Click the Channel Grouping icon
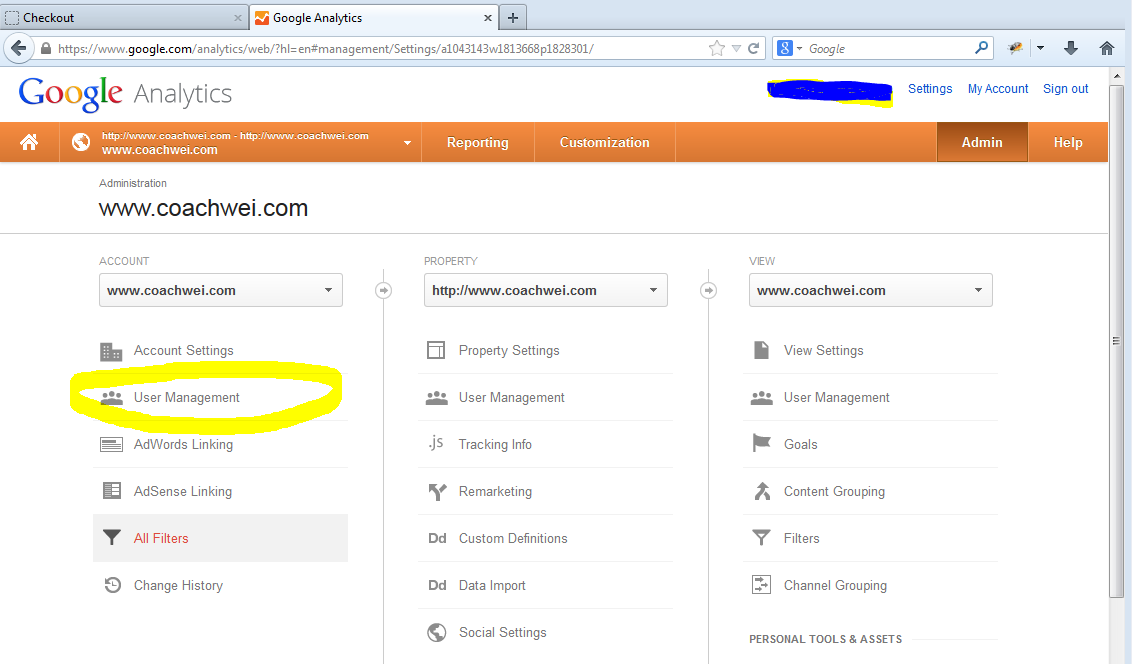1132x664 pixels. click(x=761, y=585)
